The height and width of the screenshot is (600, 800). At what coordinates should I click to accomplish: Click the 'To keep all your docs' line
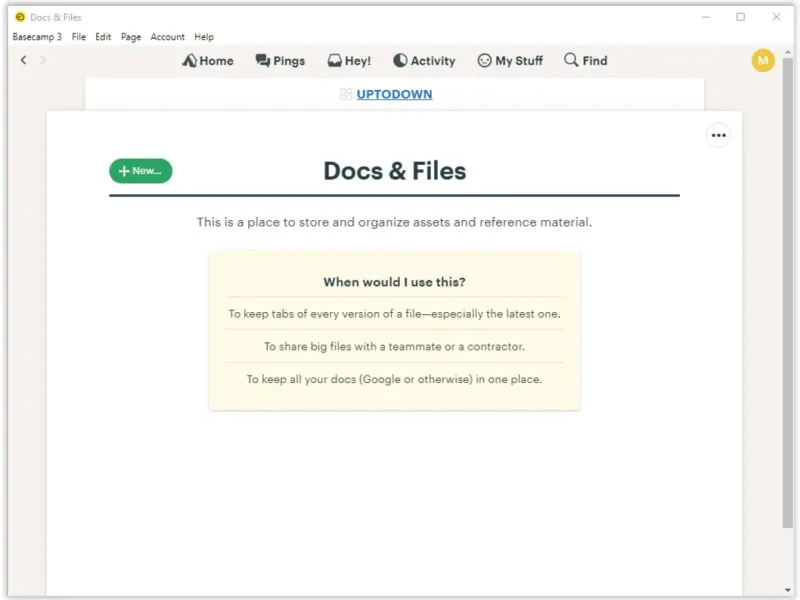point(394,379)
